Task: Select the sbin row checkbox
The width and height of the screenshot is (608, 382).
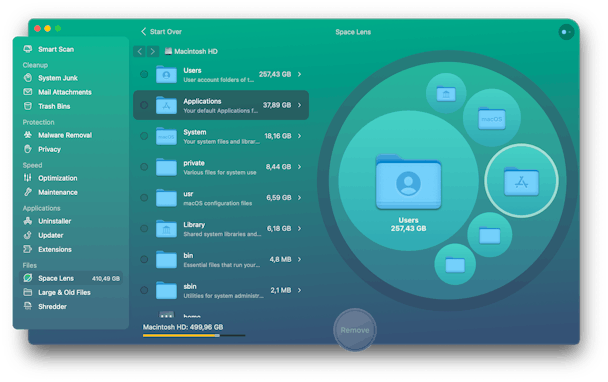Action: (x=144, y=290)
